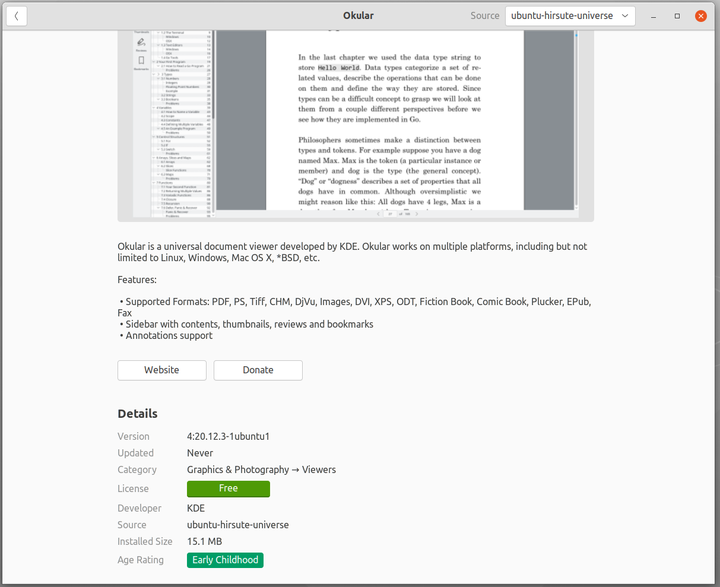Viewport: 720px width, 587px height.
Task: Click the License label
Action: (x=133, y=489)
